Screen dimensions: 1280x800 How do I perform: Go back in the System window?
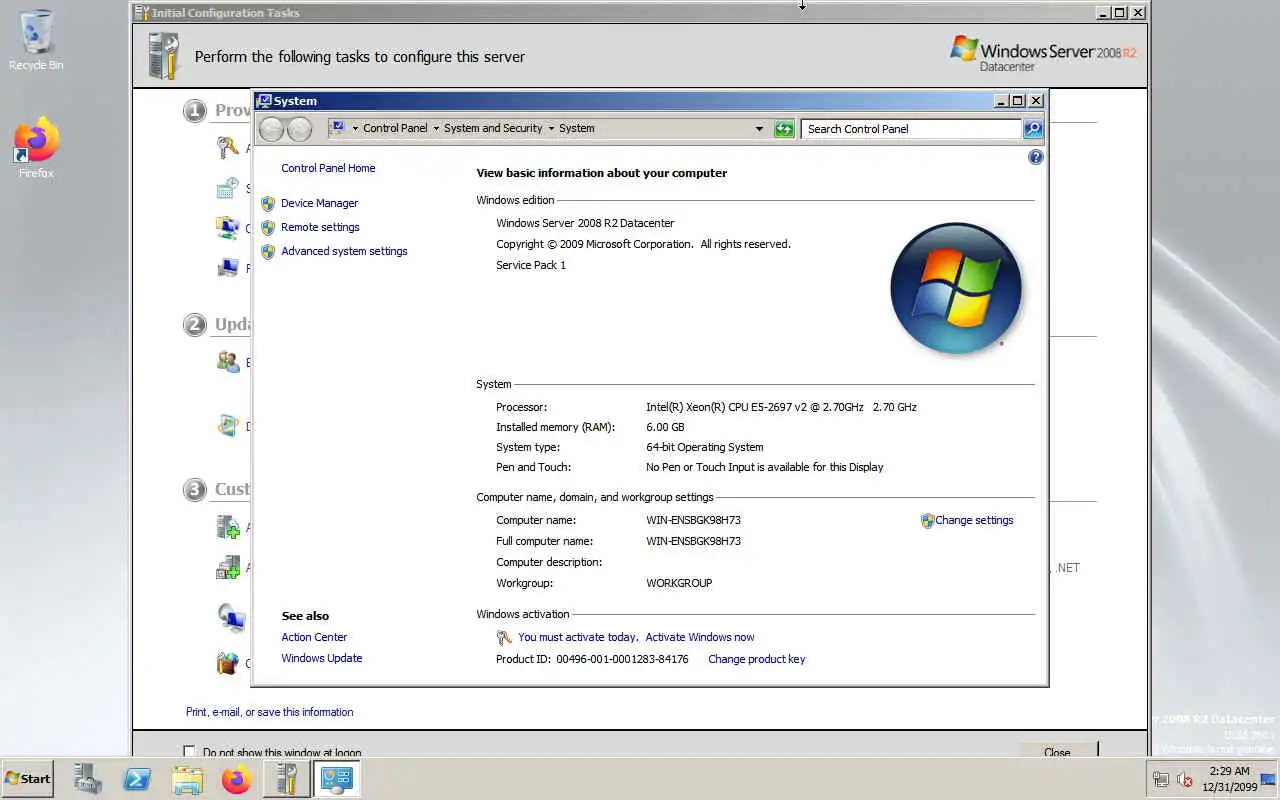click(x=271, y=128)
